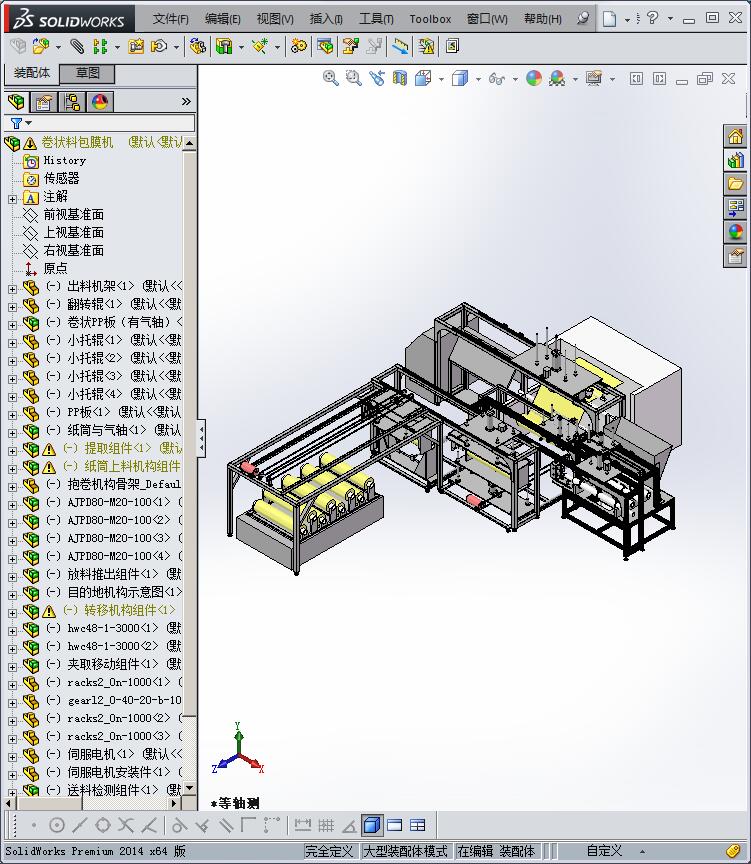Click the Zoom to Fit magnifier icon
This screenshot has height=864, width=751.
tap(331, 78)
